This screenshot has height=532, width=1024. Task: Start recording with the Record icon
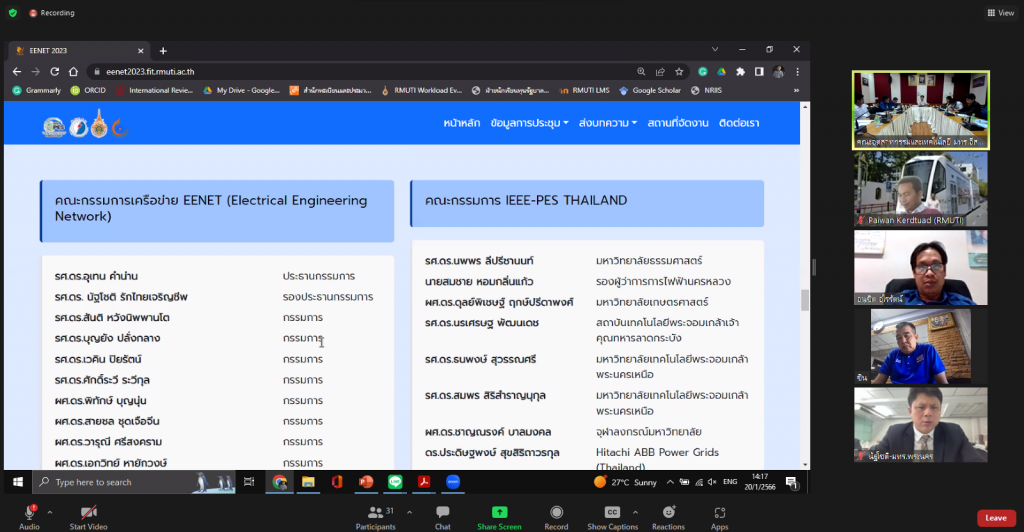coord(556,512)
